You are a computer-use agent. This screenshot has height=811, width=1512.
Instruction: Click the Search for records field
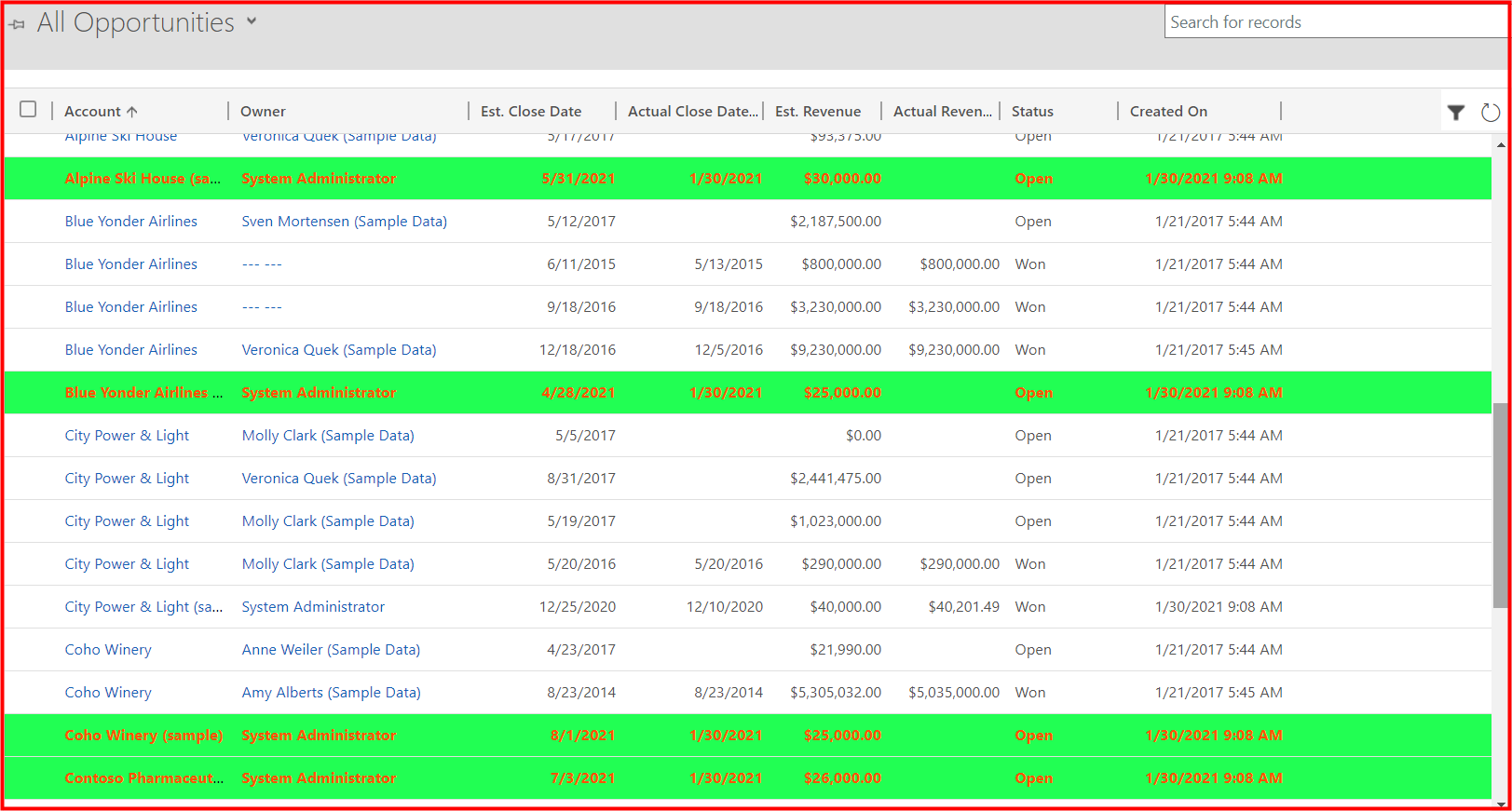1335,22
